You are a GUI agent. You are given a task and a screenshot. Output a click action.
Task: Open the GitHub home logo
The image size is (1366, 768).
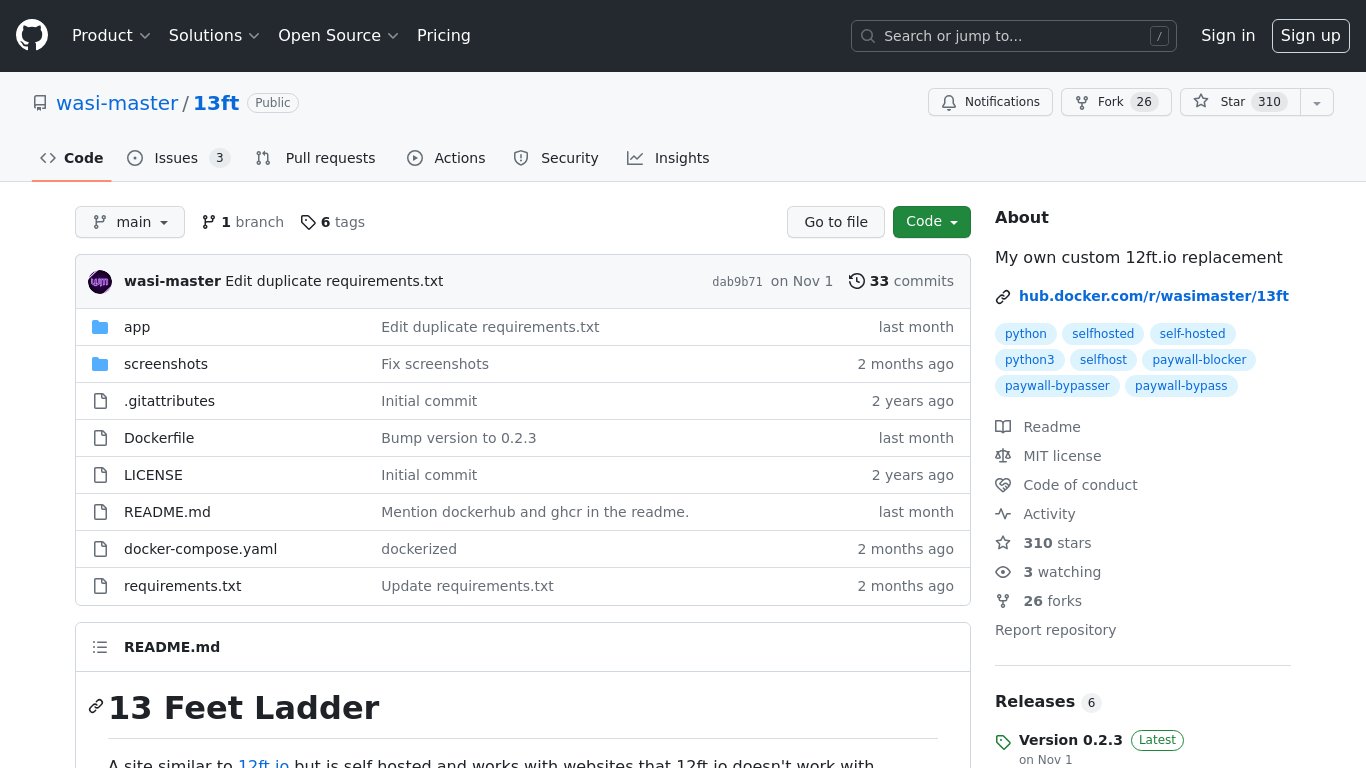point(32,36)
